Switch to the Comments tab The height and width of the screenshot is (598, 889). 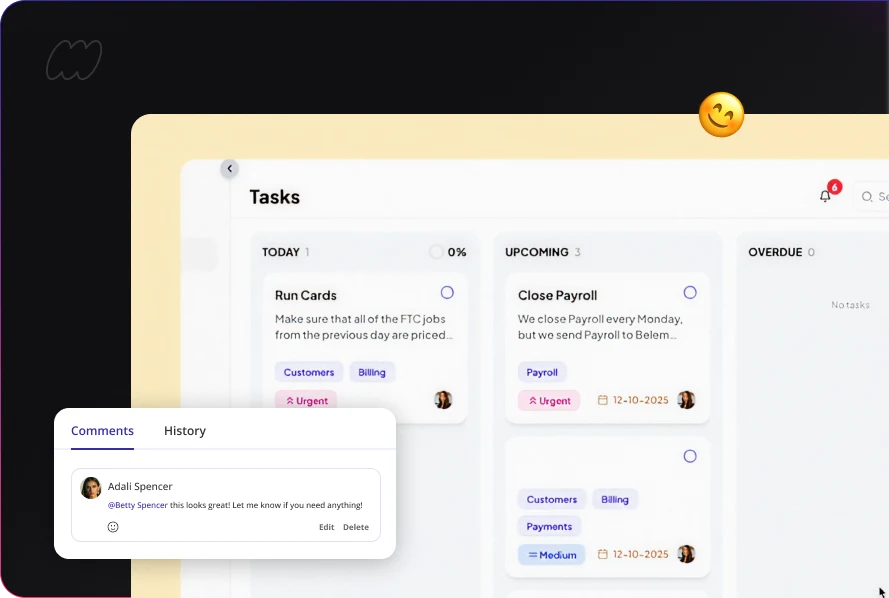click(102, 431)
